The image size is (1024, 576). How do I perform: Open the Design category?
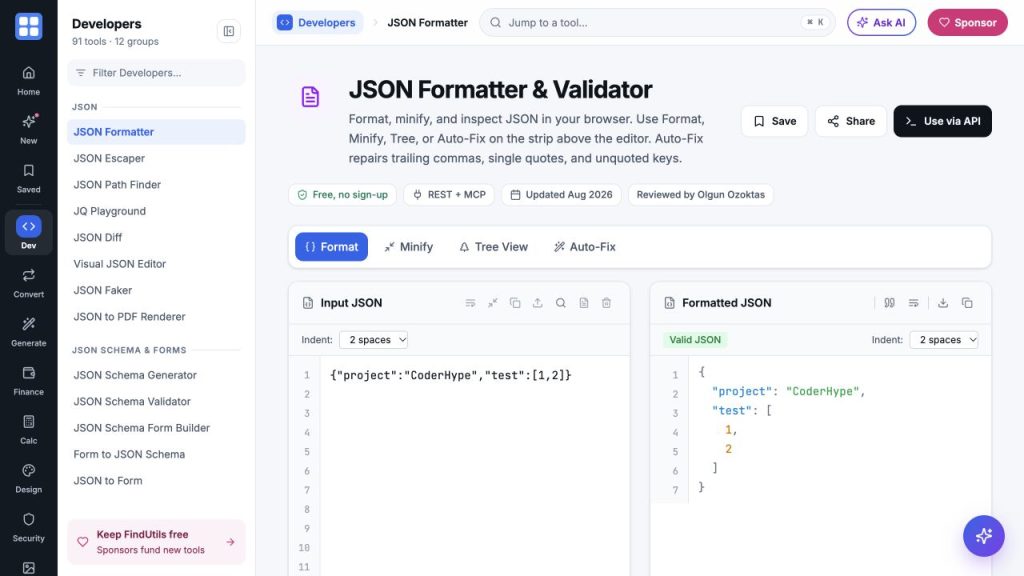click(29, 479)
